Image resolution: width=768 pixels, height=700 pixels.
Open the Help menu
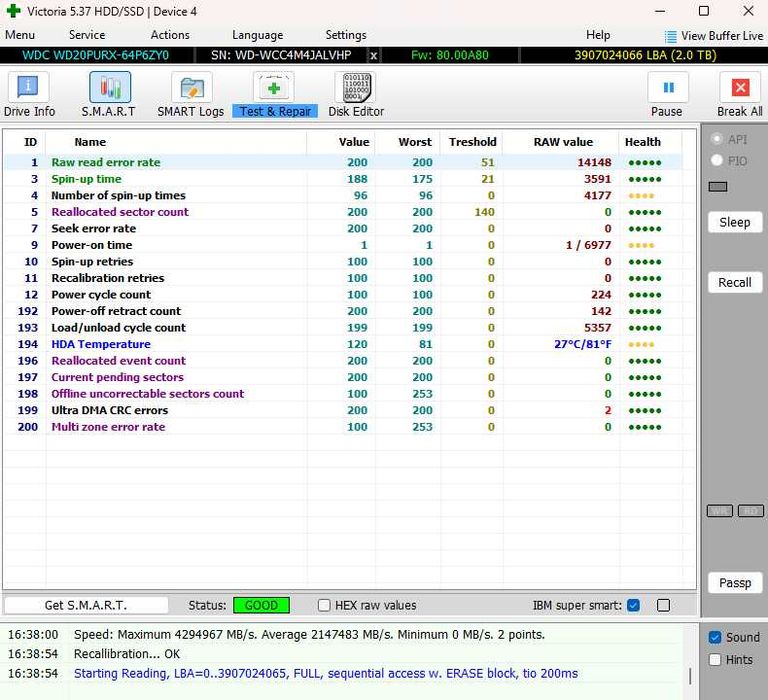pos(598,35)
